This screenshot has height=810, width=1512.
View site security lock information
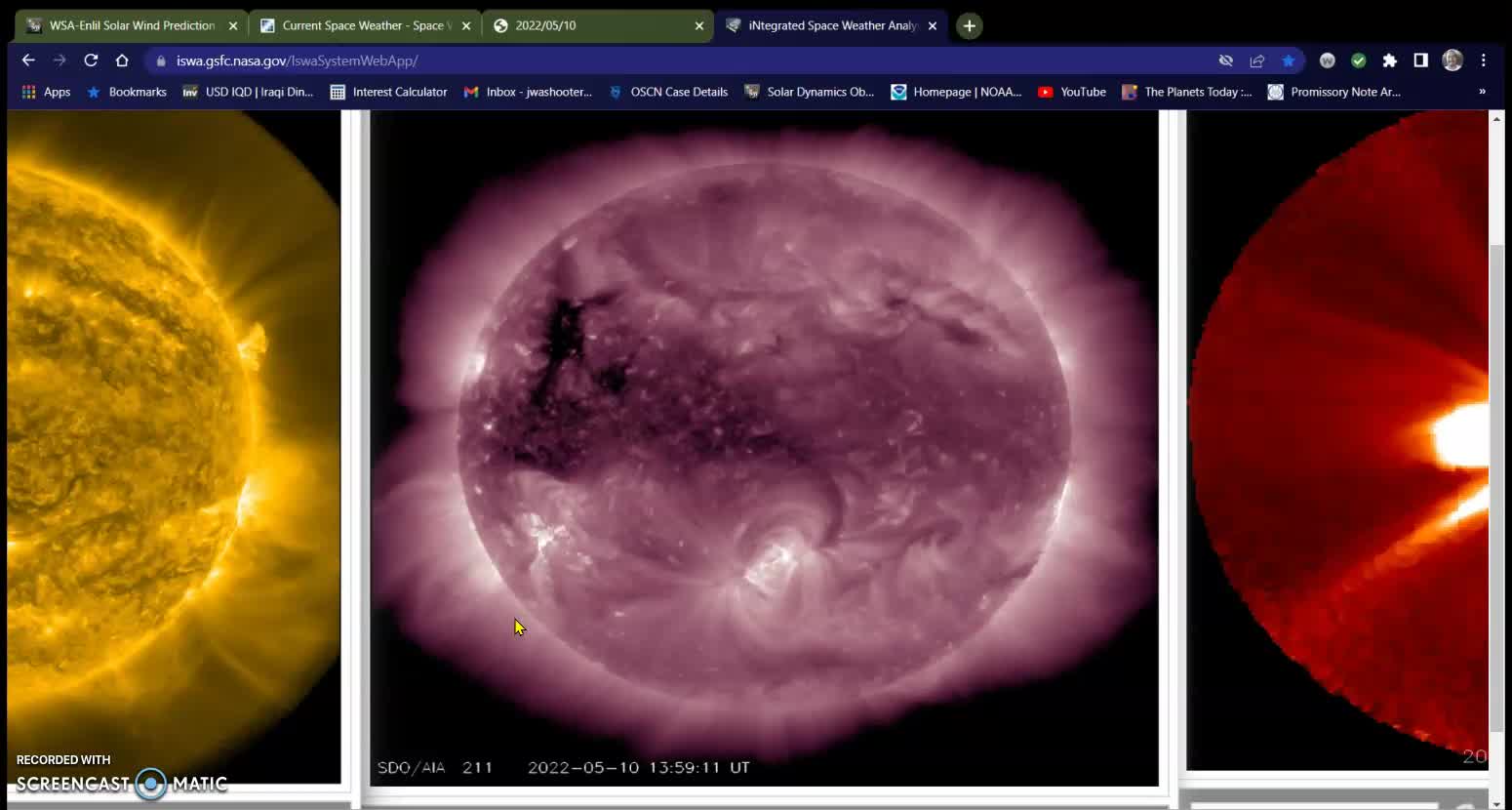[161, 61]
